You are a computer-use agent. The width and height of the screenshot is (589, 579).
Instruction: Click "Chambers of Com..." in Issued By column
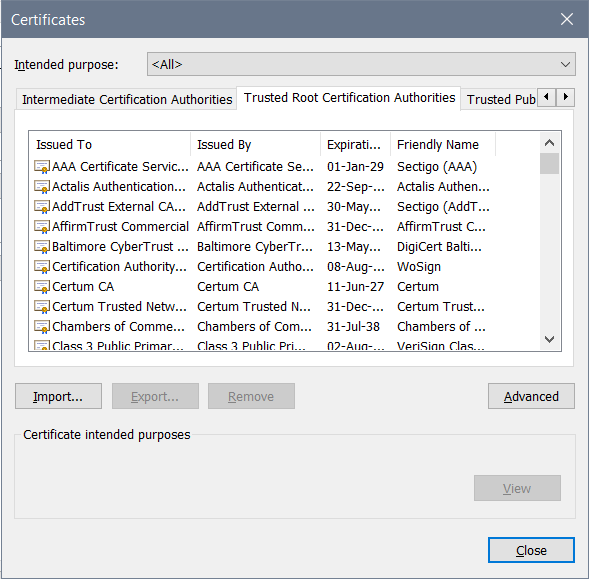click(x=254, y=327)
